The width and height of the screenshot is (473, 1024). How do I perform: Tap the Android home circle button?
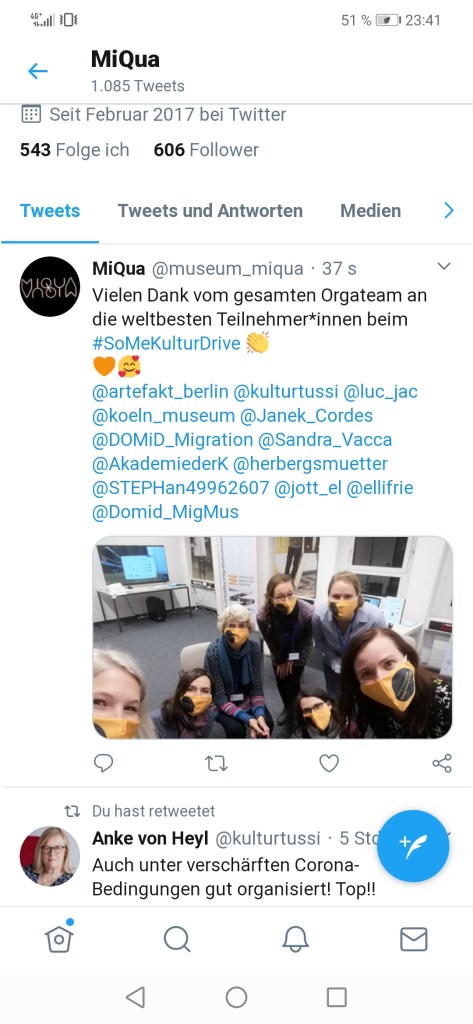tap(236, 997)
